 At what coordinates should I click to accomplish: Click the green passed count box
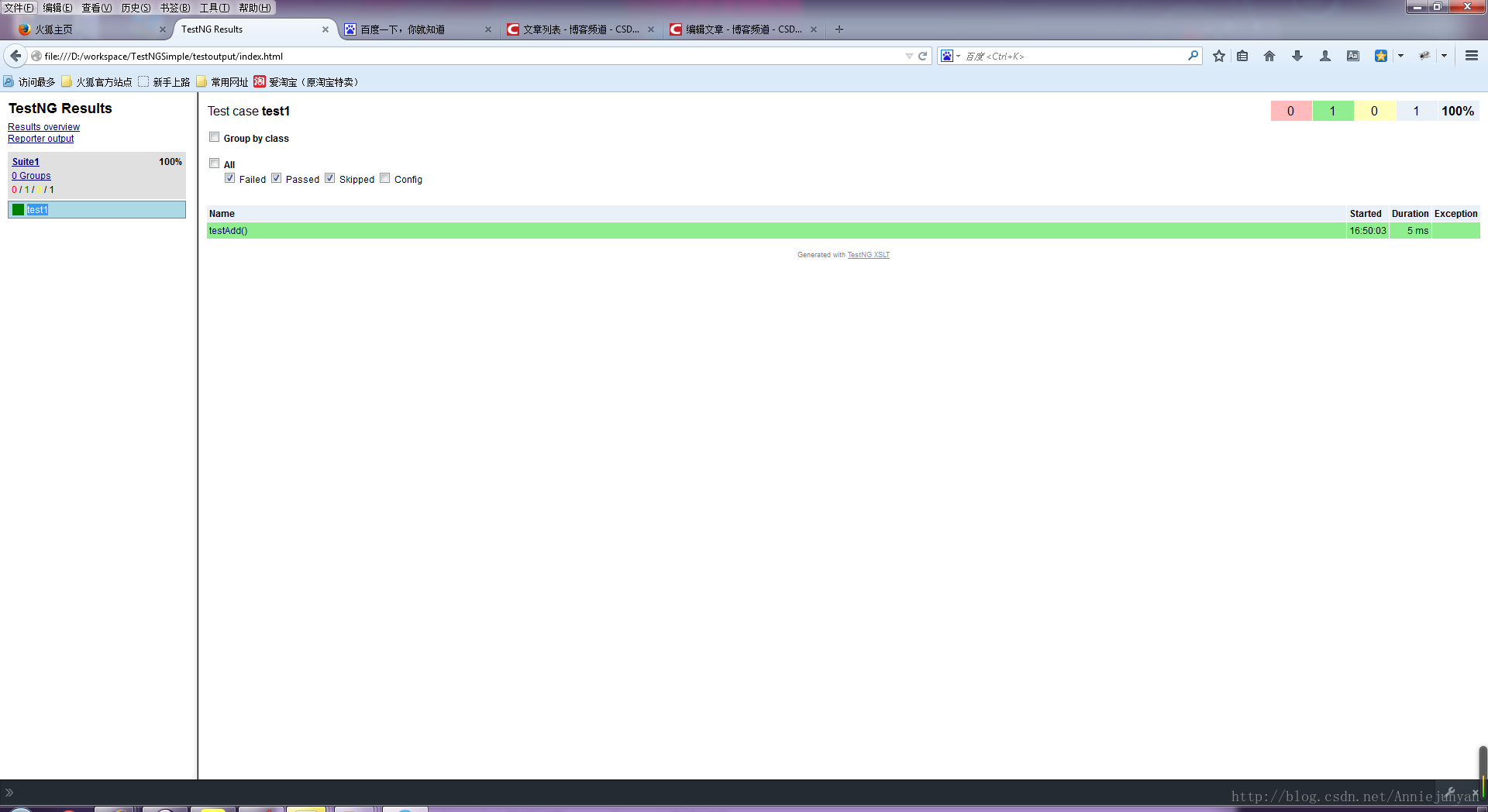tap(1333, 111)
